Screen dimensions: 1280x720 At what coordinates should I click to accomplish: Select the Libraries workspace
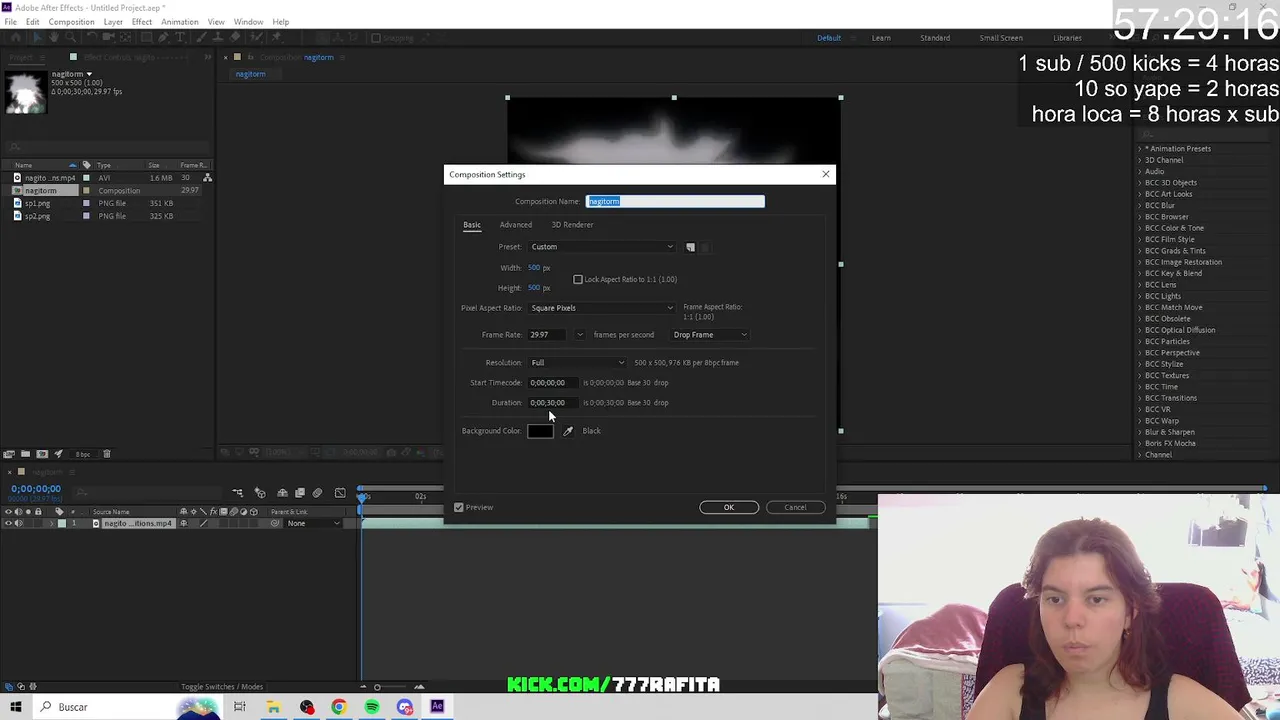point(1067,38)
